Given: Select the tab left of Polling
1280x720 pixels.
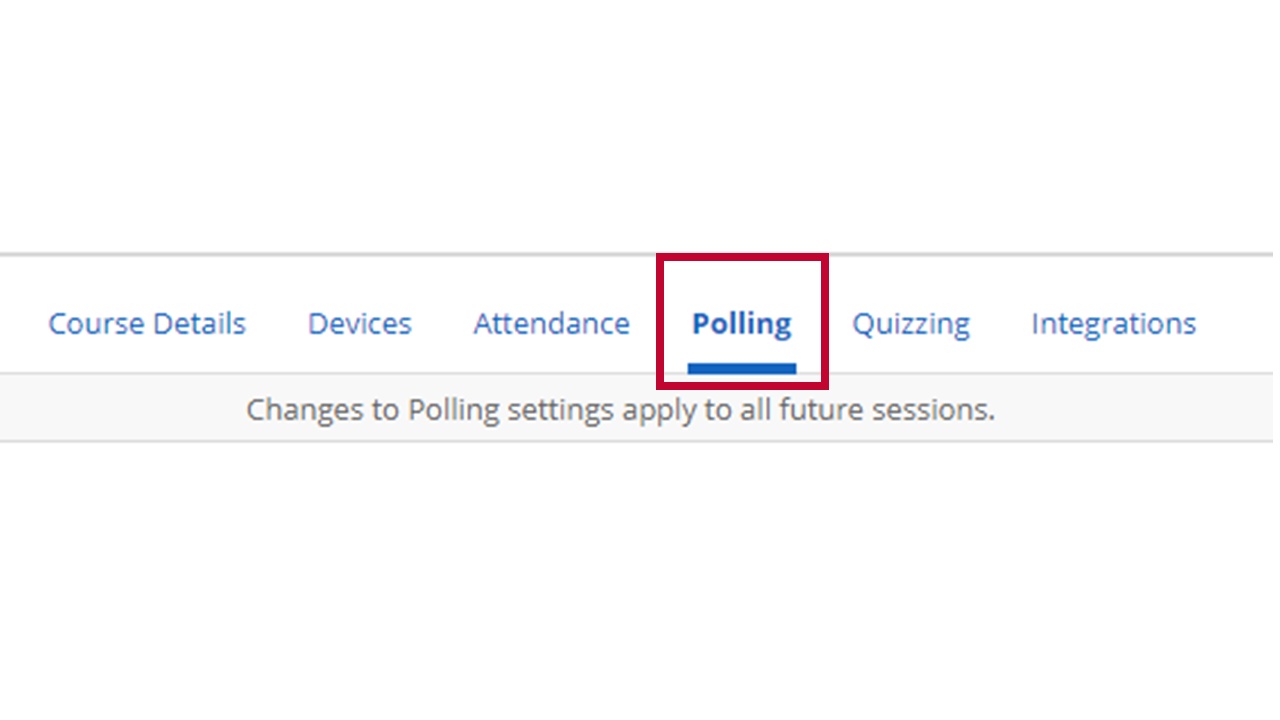Looking at the screenshot, I should 552,324.
